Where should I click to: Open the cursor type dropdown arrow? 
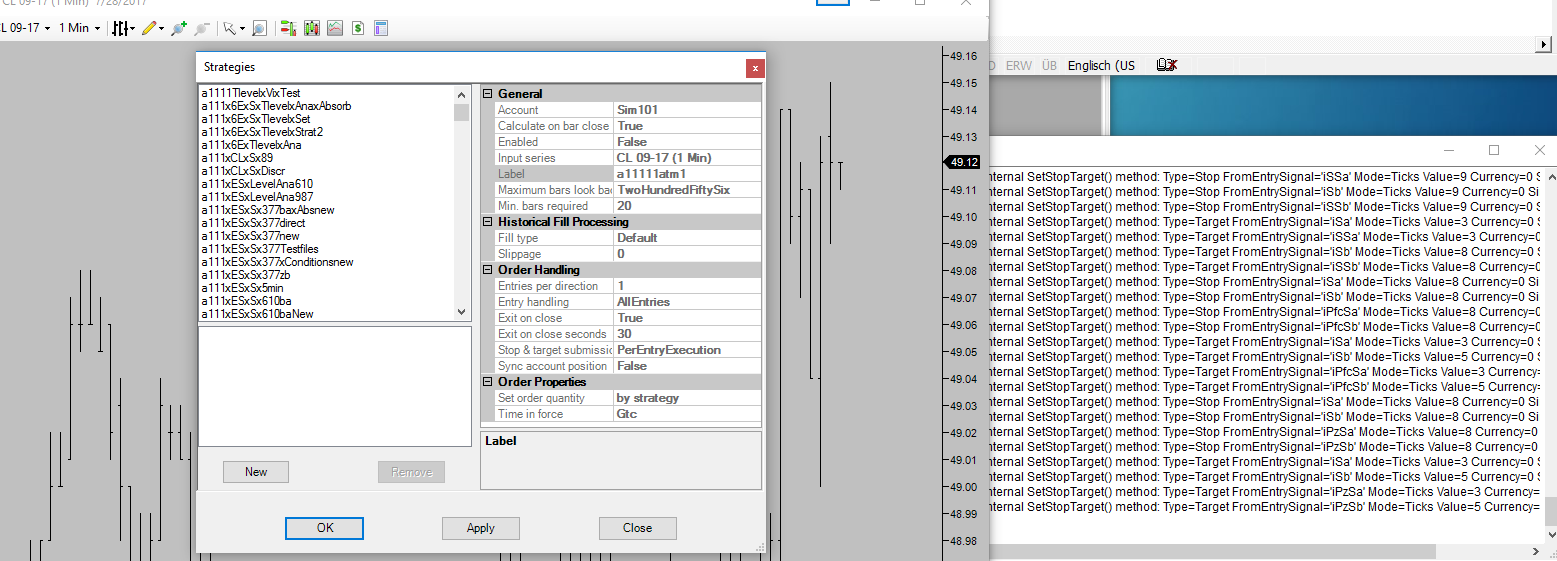[x=241, y=28]
